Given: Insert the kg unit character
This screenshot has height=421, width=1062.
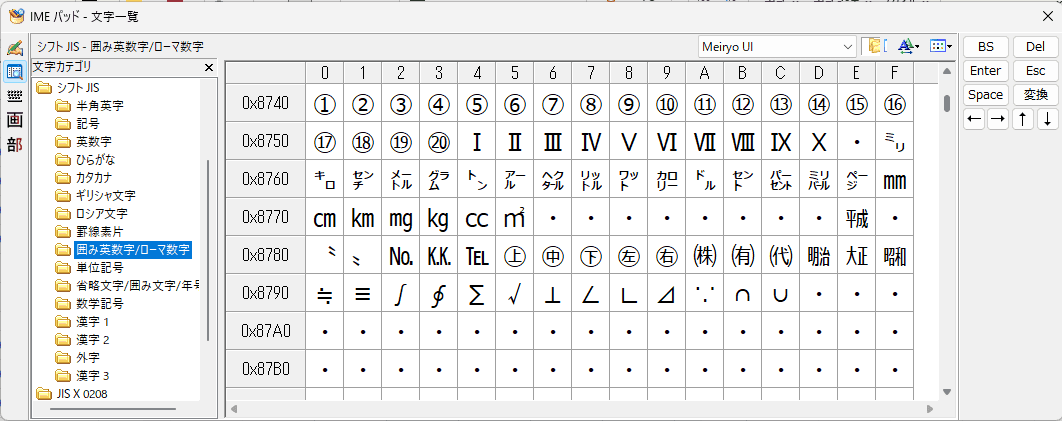Looking at the screenshot, I should tap(439, 217).
